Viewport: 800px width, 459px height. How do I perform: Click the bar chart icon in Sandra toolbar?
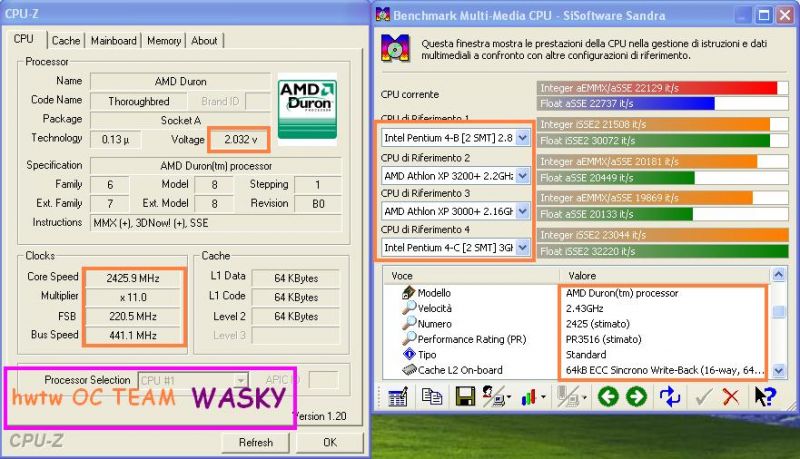(x=529, y=397)
